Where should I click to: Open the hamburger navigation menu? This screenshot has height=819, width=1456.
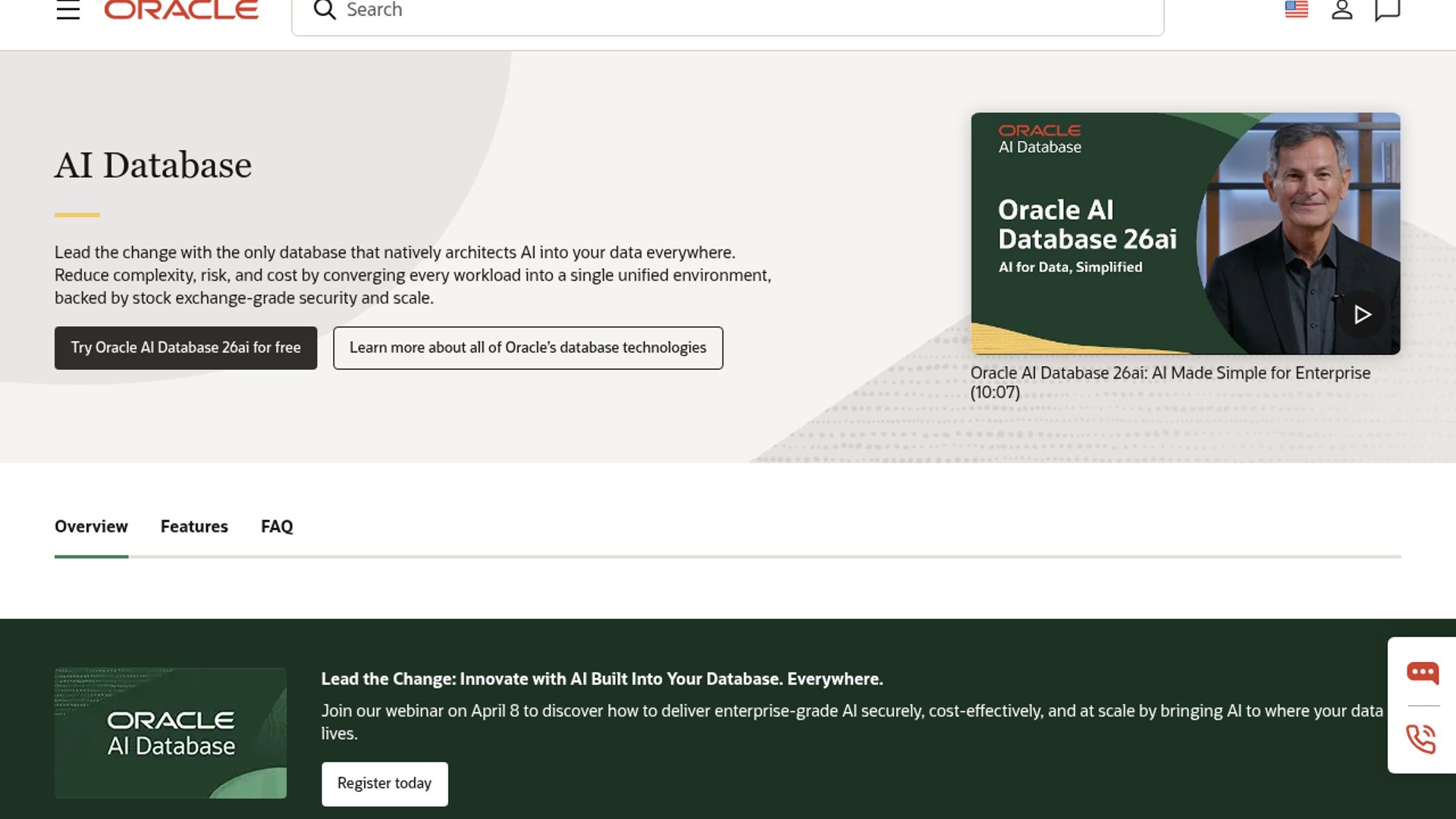click(68, 10)
